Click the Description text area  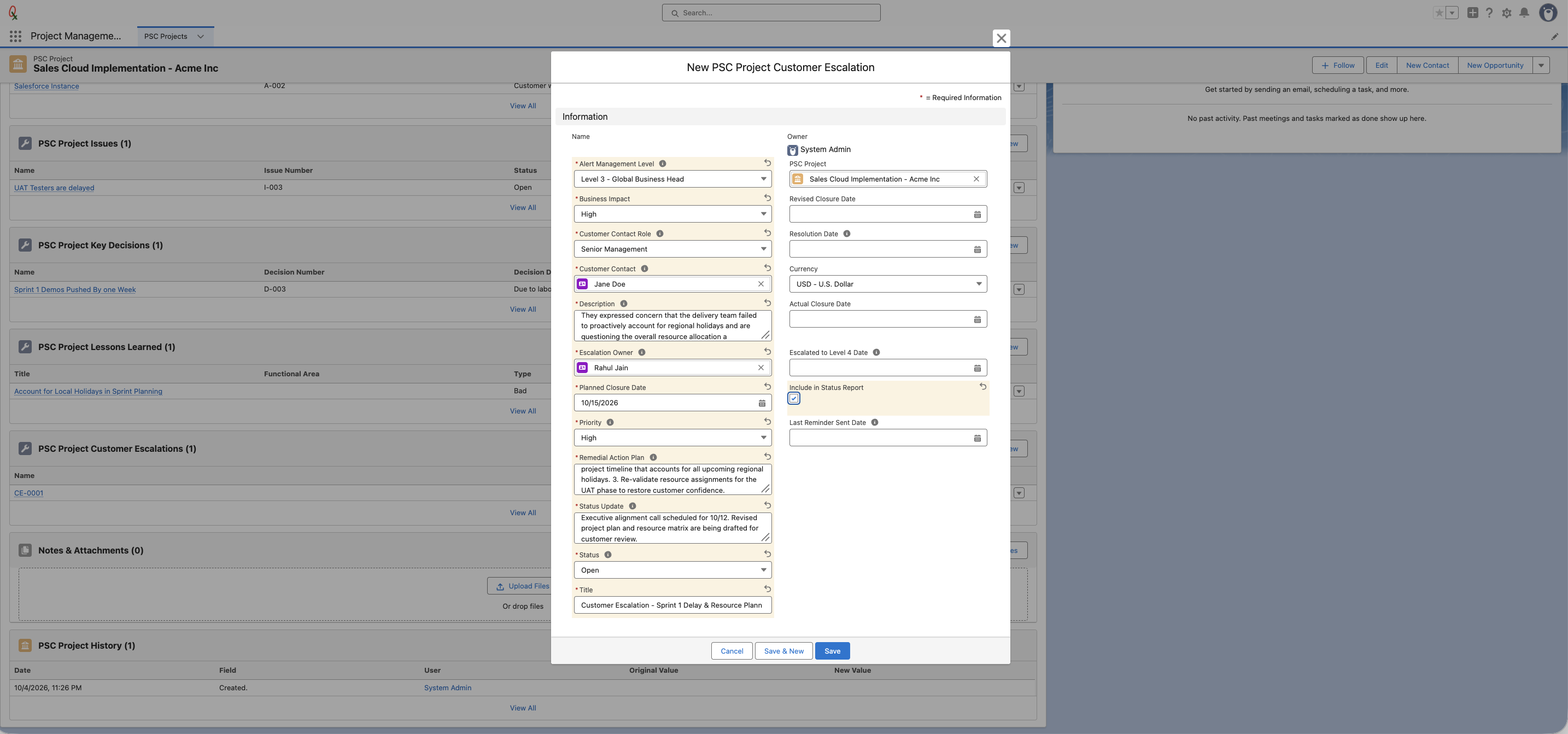coord(672,326)
